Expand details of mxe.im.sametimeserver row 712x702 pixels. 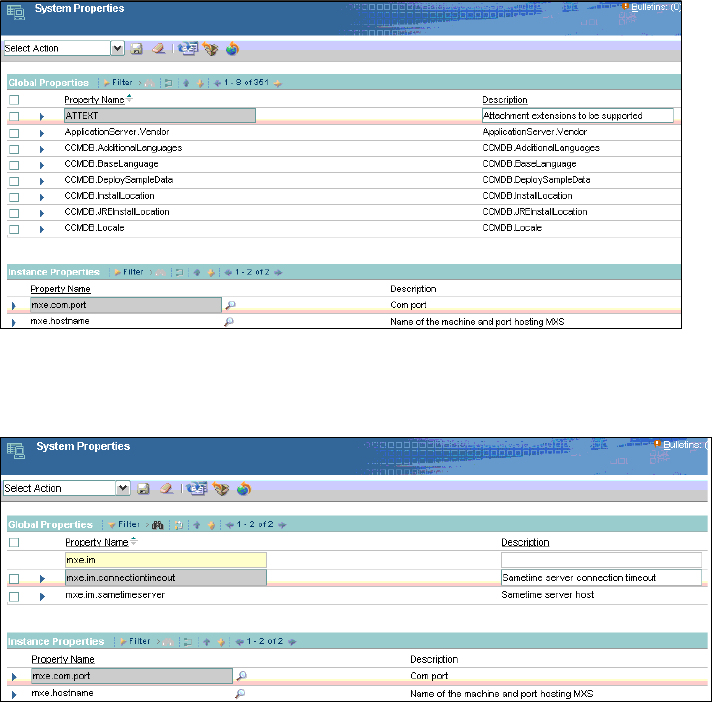42,596
